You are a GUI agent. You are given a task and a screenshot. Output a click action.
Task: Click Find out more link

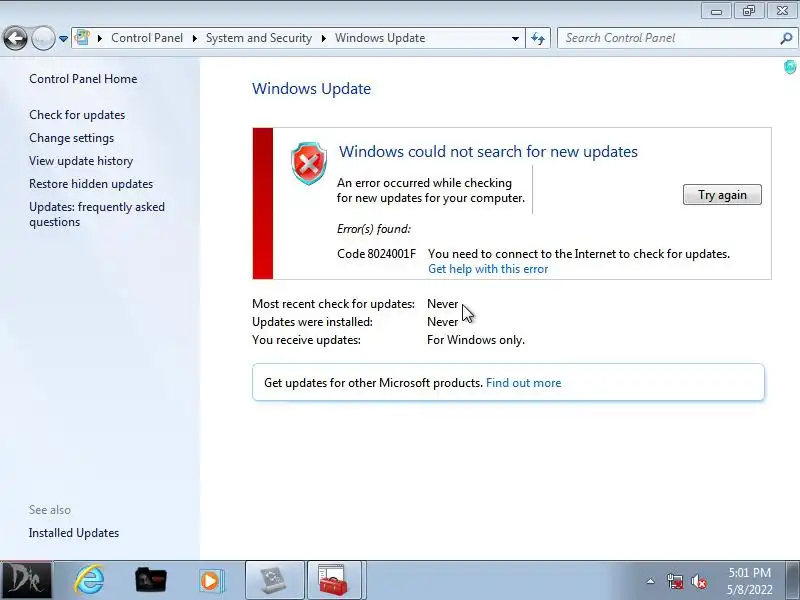tap(523, 383)
